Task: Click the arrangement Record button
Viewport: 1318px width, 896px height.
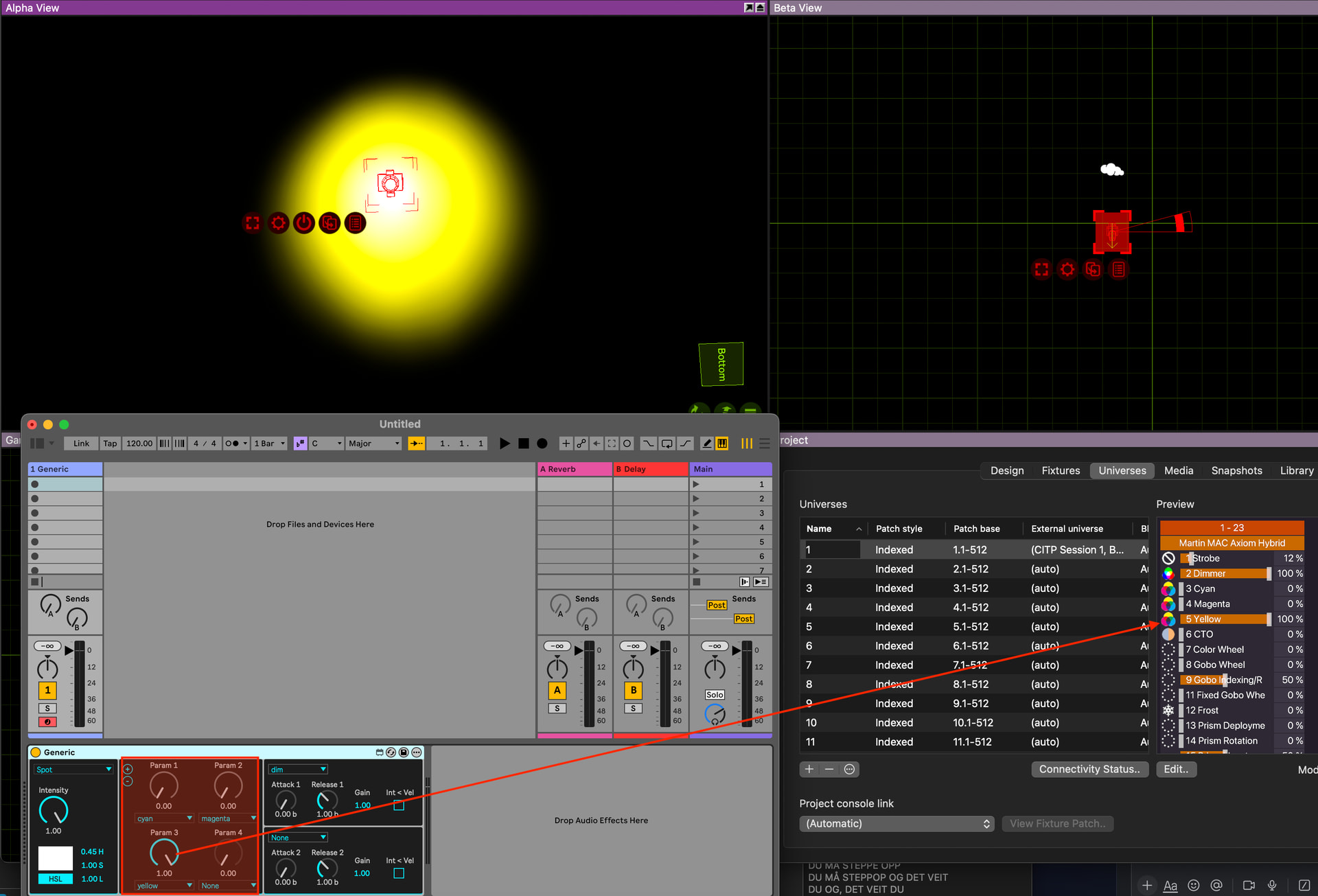Action: pyautogui.click(x=542, y=444)
